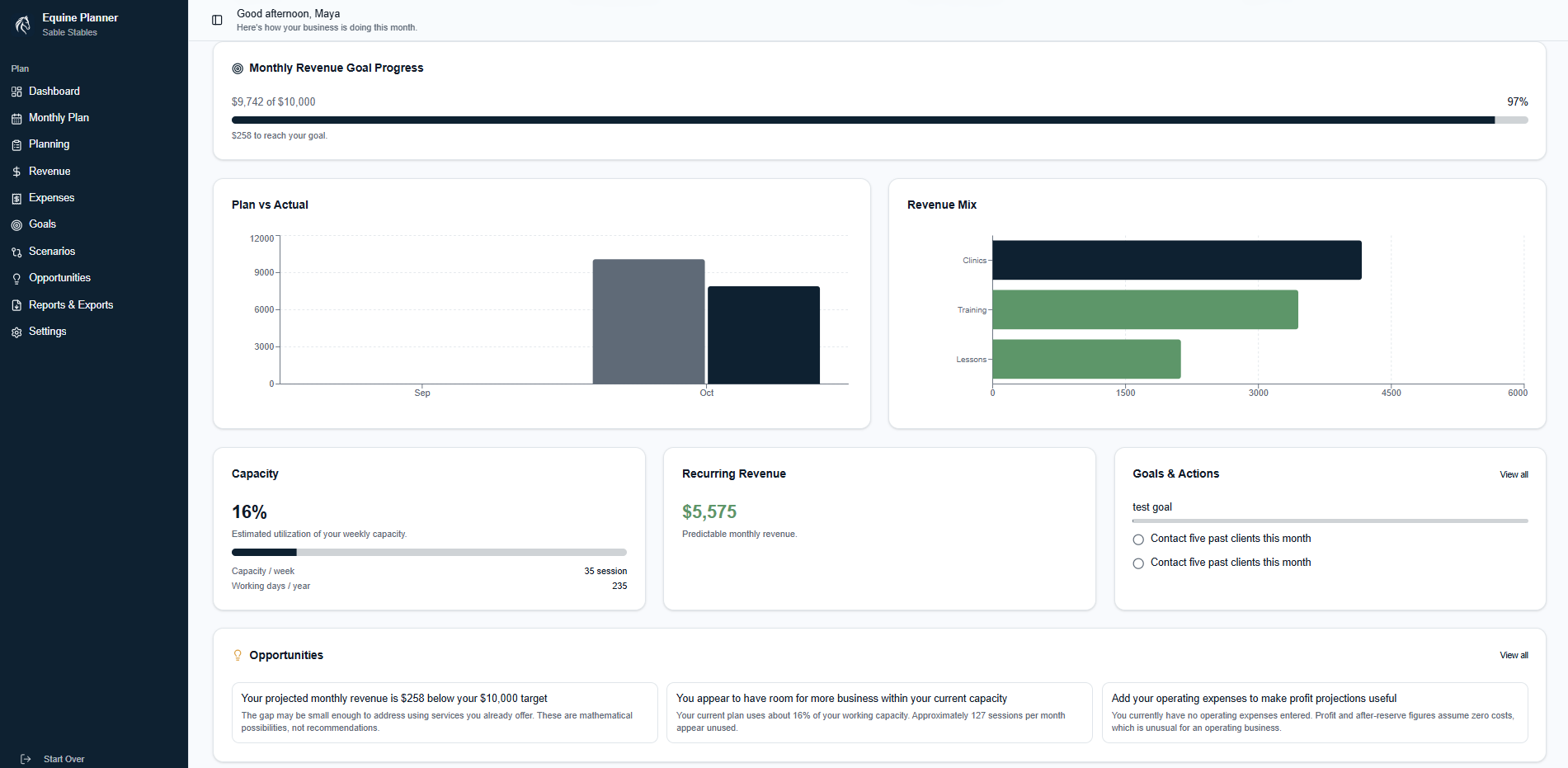This screenshot has width=1568, height=768.
Task: Click the test goal progress bar
Action: (x=1330, y=521)
